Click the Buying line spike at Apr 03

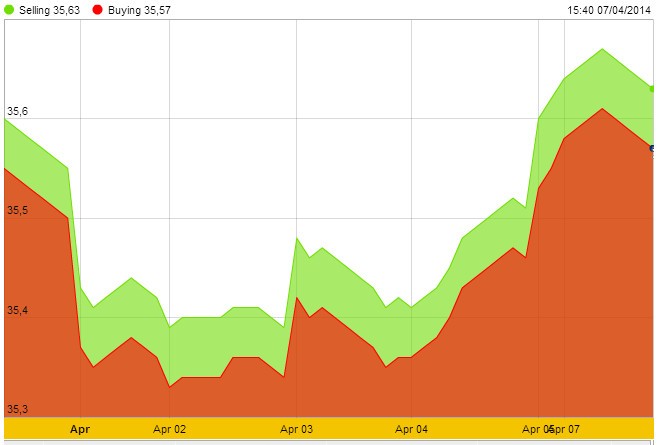point(297,297)
